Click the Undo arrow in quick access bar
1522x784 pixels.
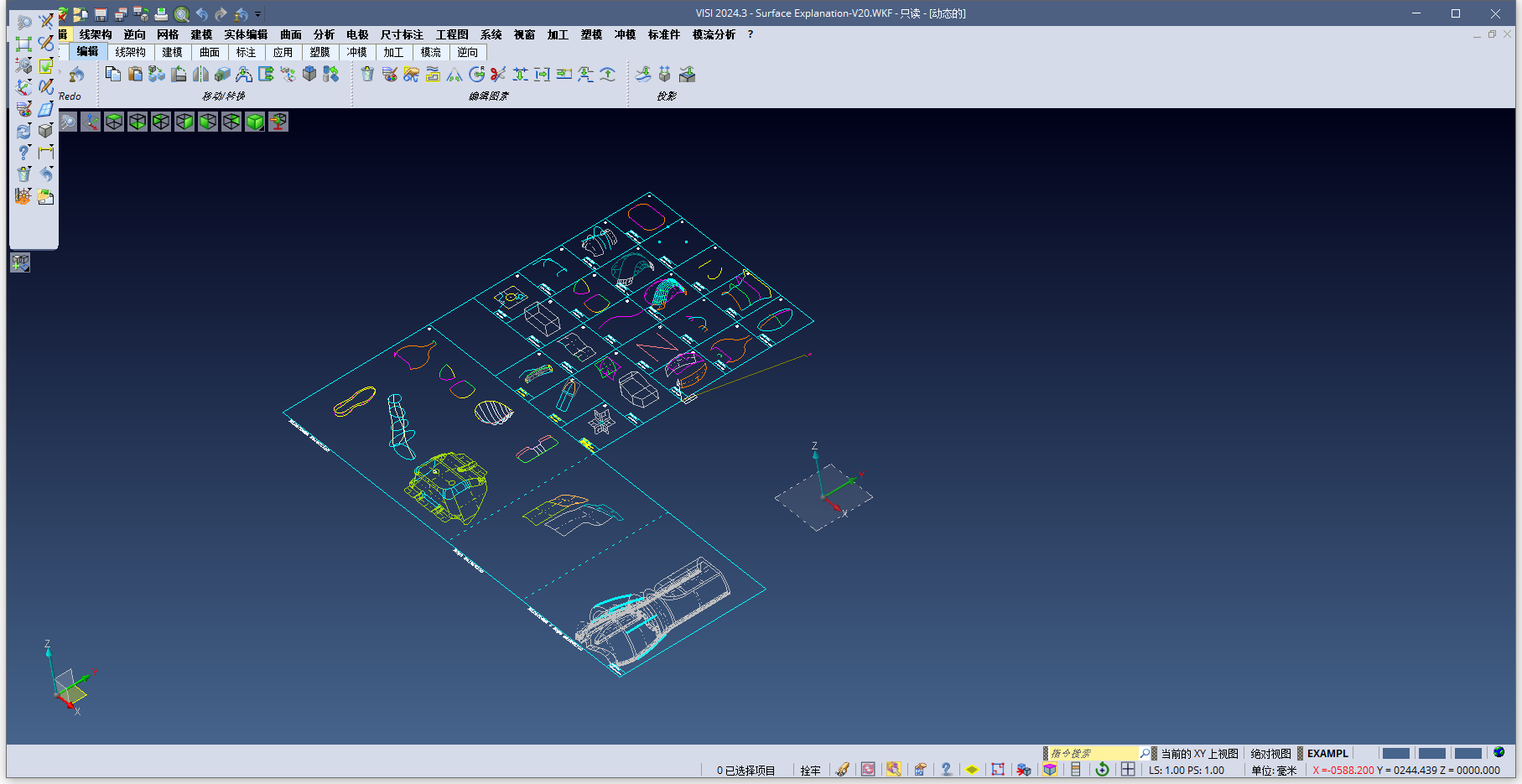pos(201,14)
